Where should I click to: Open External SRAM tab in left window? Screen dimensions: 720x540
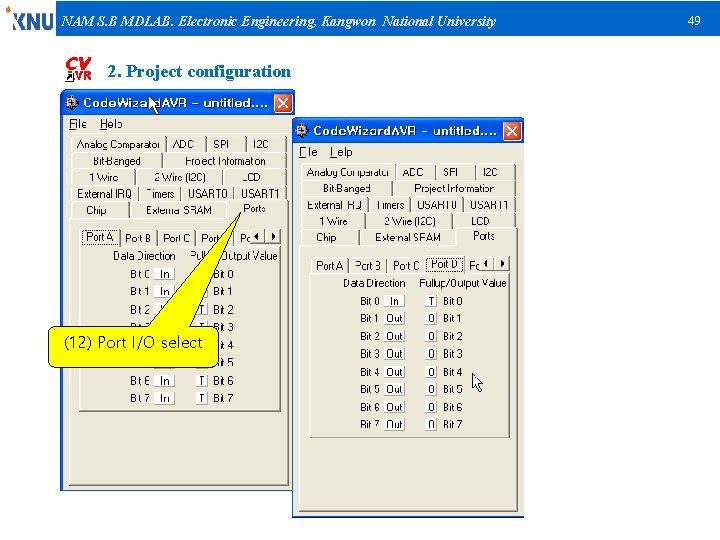[x=179, y=210]
